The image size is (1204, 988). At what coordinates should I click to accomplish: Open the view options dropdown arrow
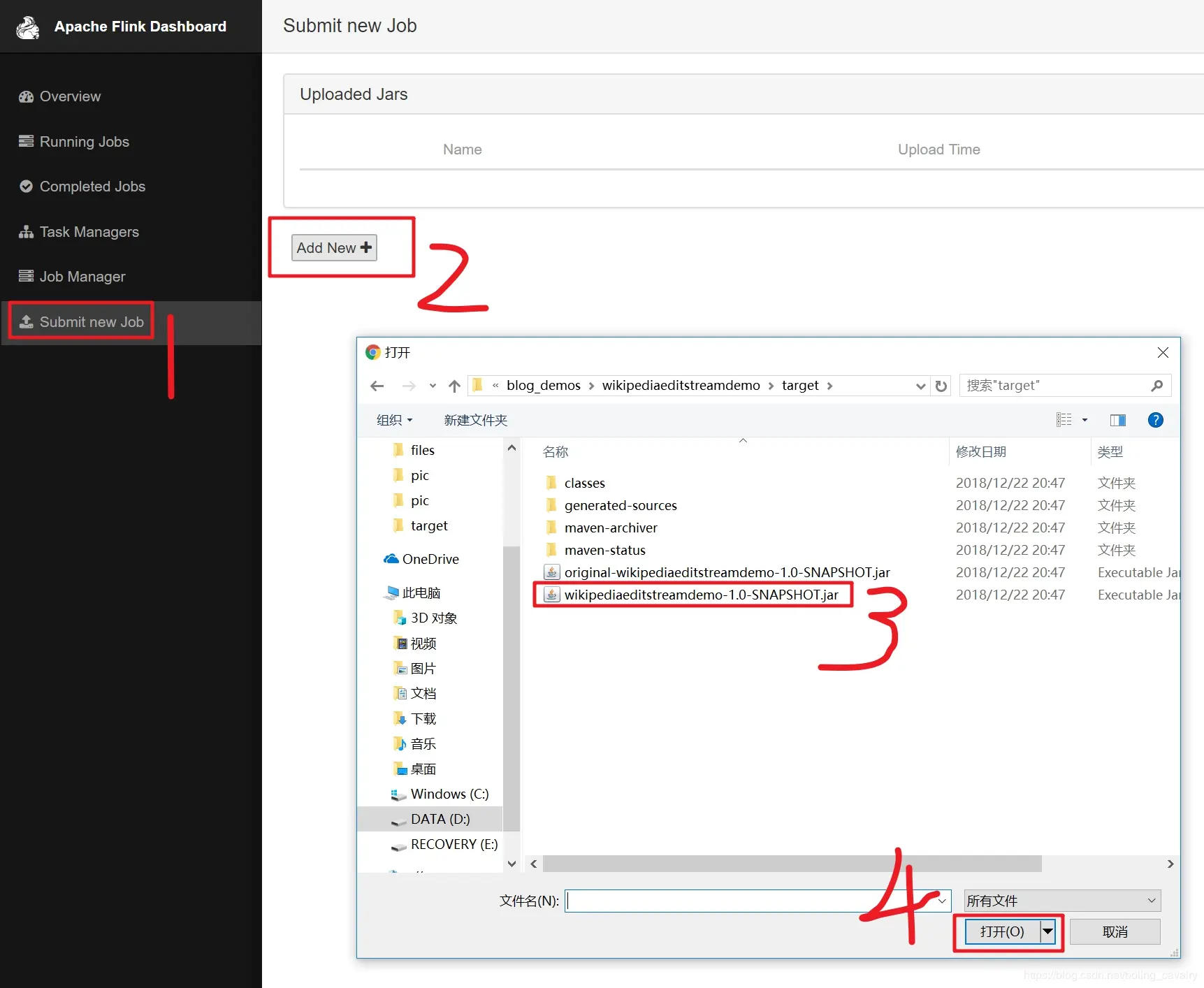[1085, 420]
